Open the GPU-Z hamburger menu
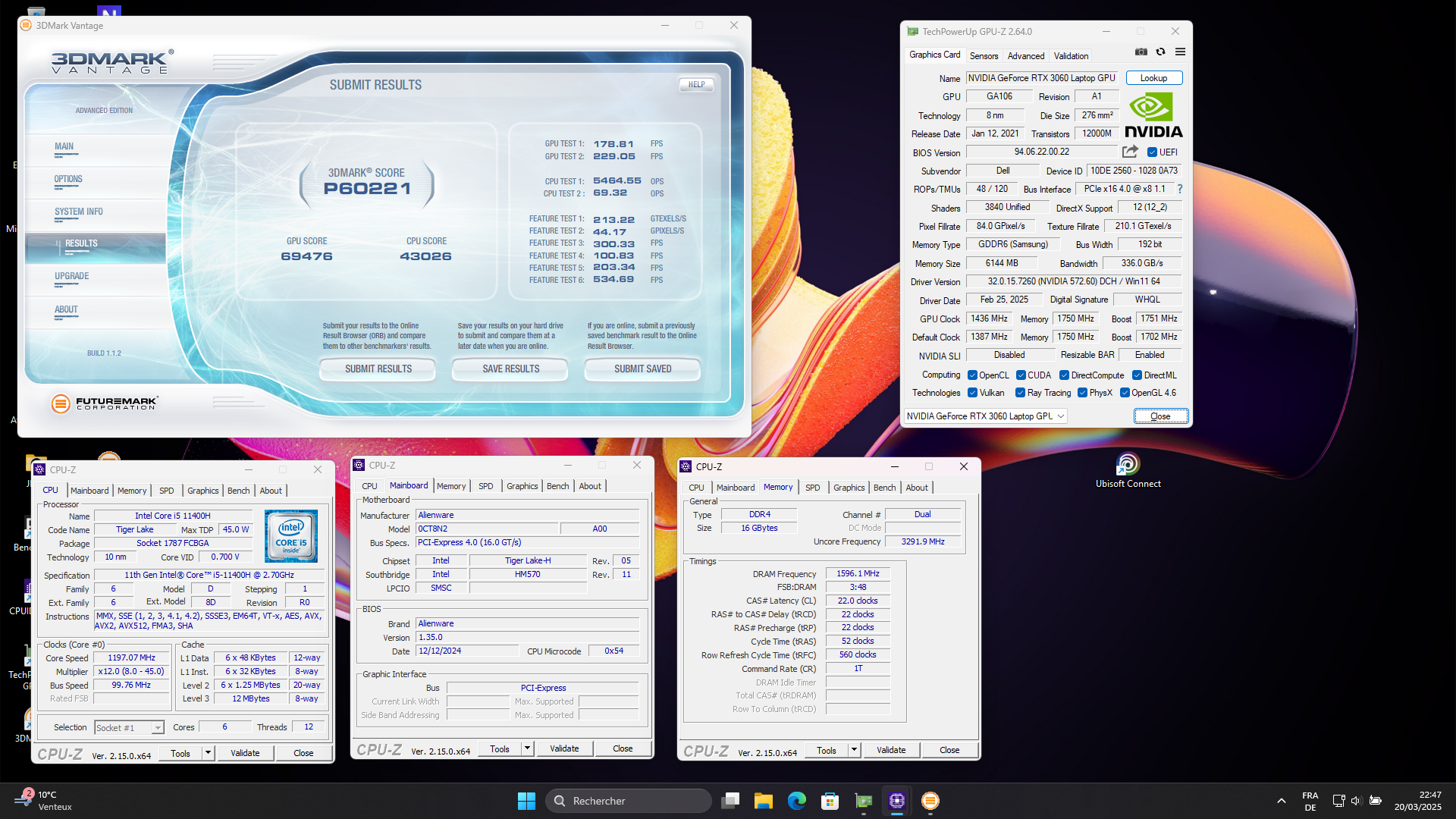This screenshot has width=1456, height=819. point(1180,52)
